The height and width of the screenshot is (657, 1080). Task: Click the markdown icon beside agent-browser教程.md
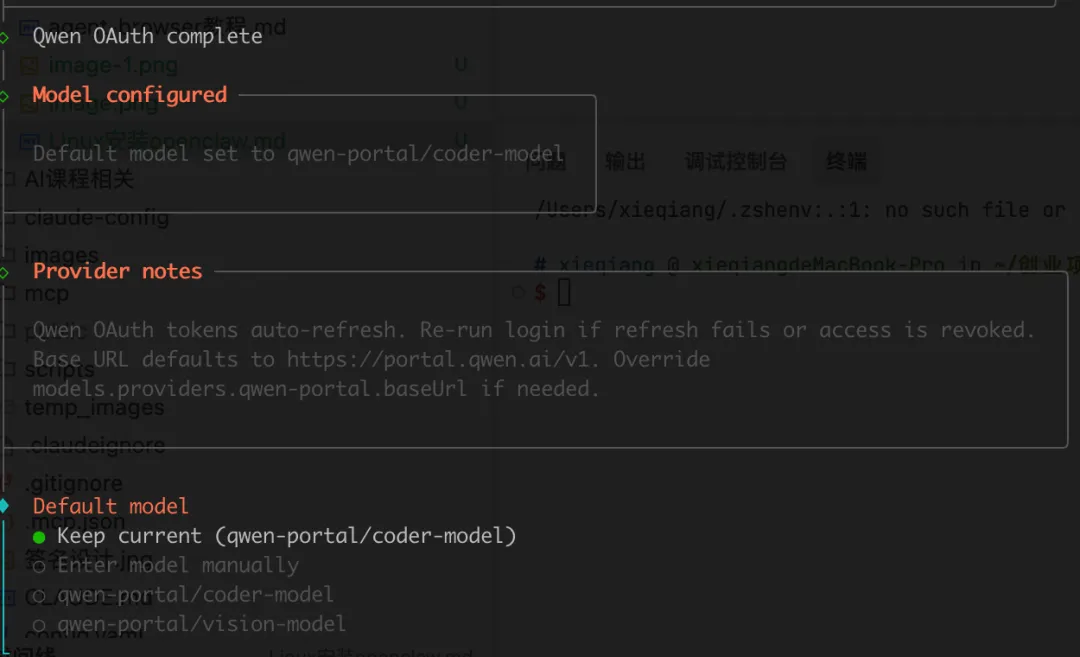[28, 28]
